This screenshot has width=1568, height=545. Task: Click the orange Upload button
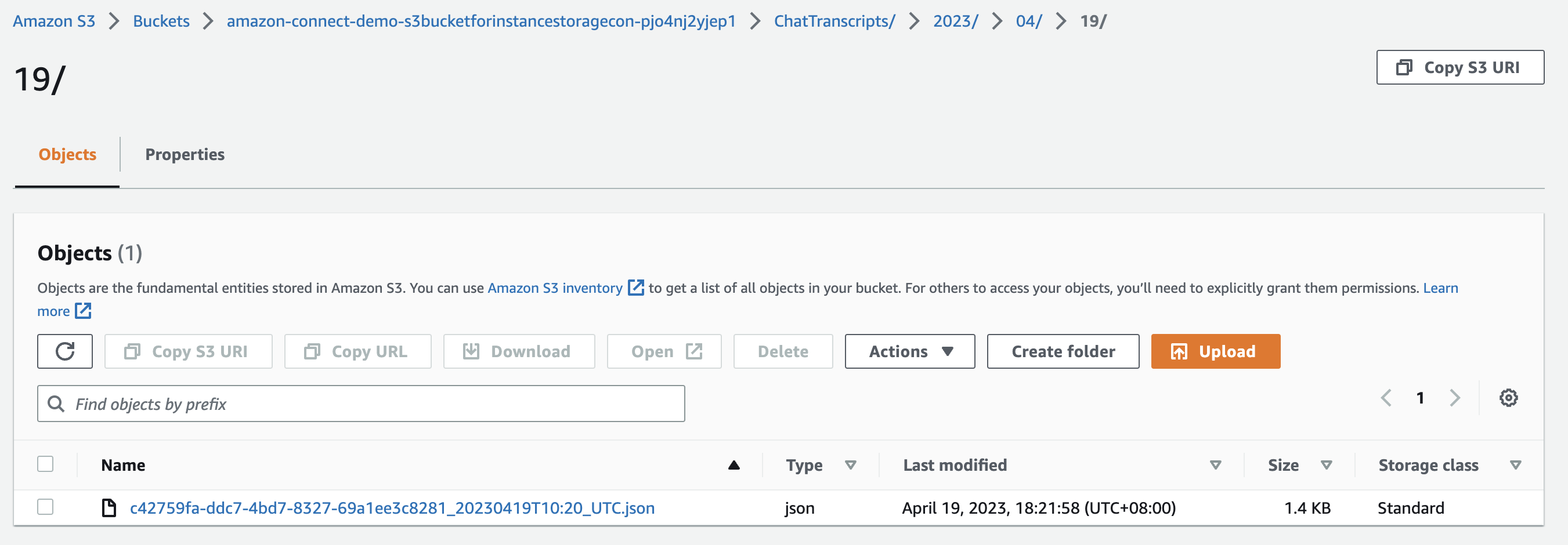tap(1215, 351)
